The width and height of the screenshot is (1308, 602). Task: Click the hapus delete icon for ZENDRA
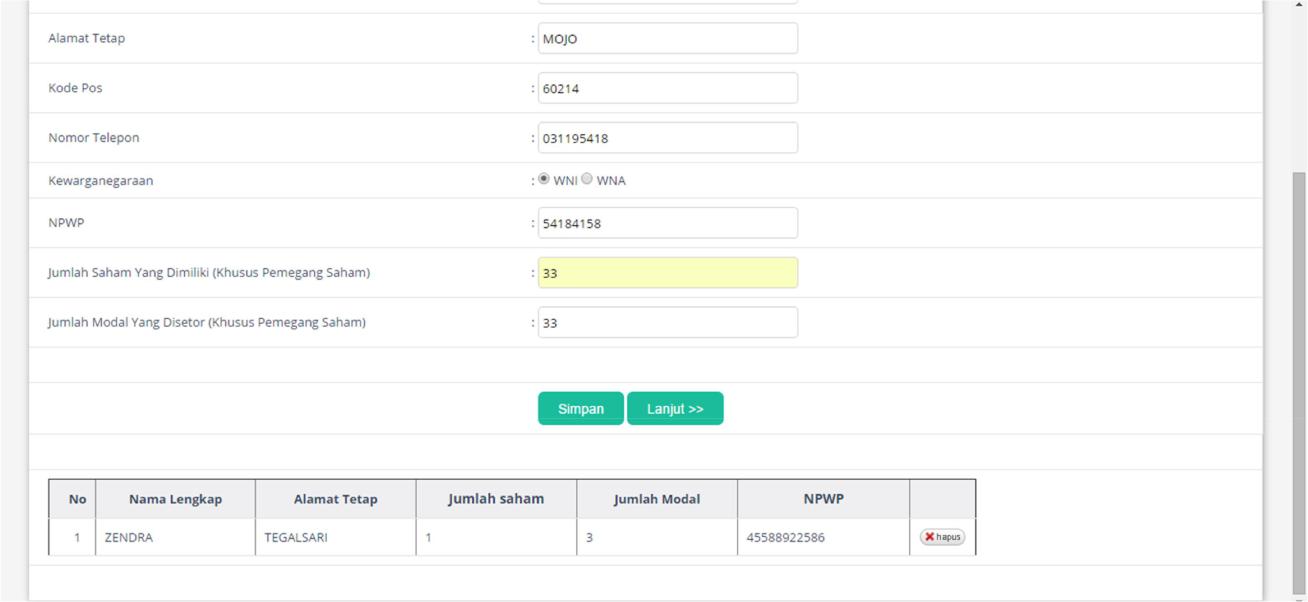click(942, 537)
